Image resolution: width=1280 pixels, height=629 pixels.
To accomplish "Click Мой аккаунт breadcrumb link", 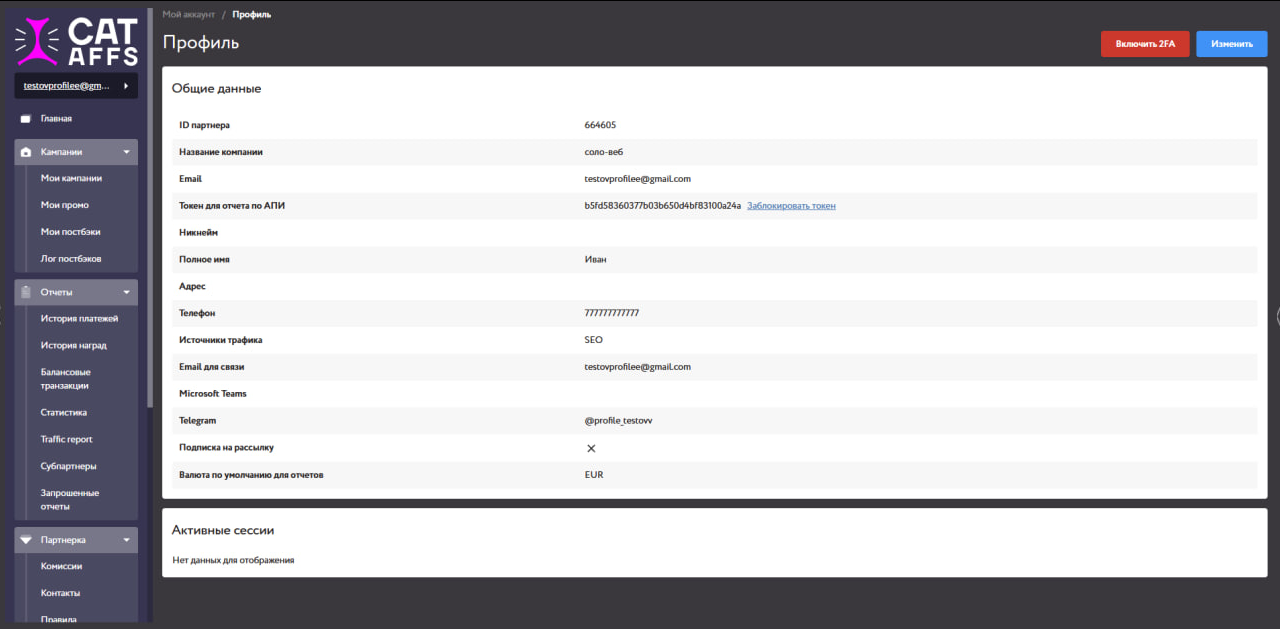I will (188, 15).
